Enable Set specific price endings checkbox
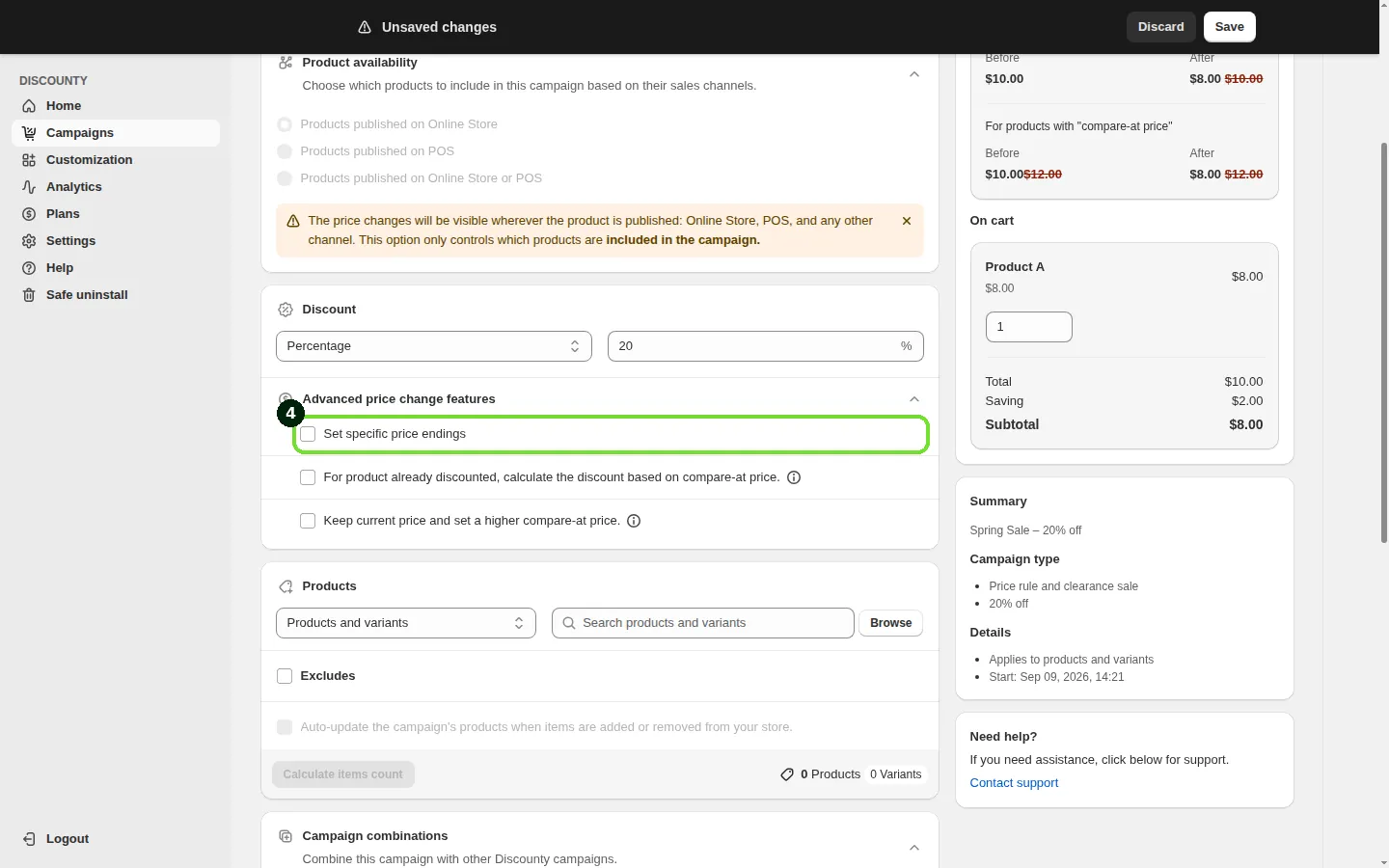Viewport: 1389px width, 868px height. pyautogui.click(x=308, y=434)
